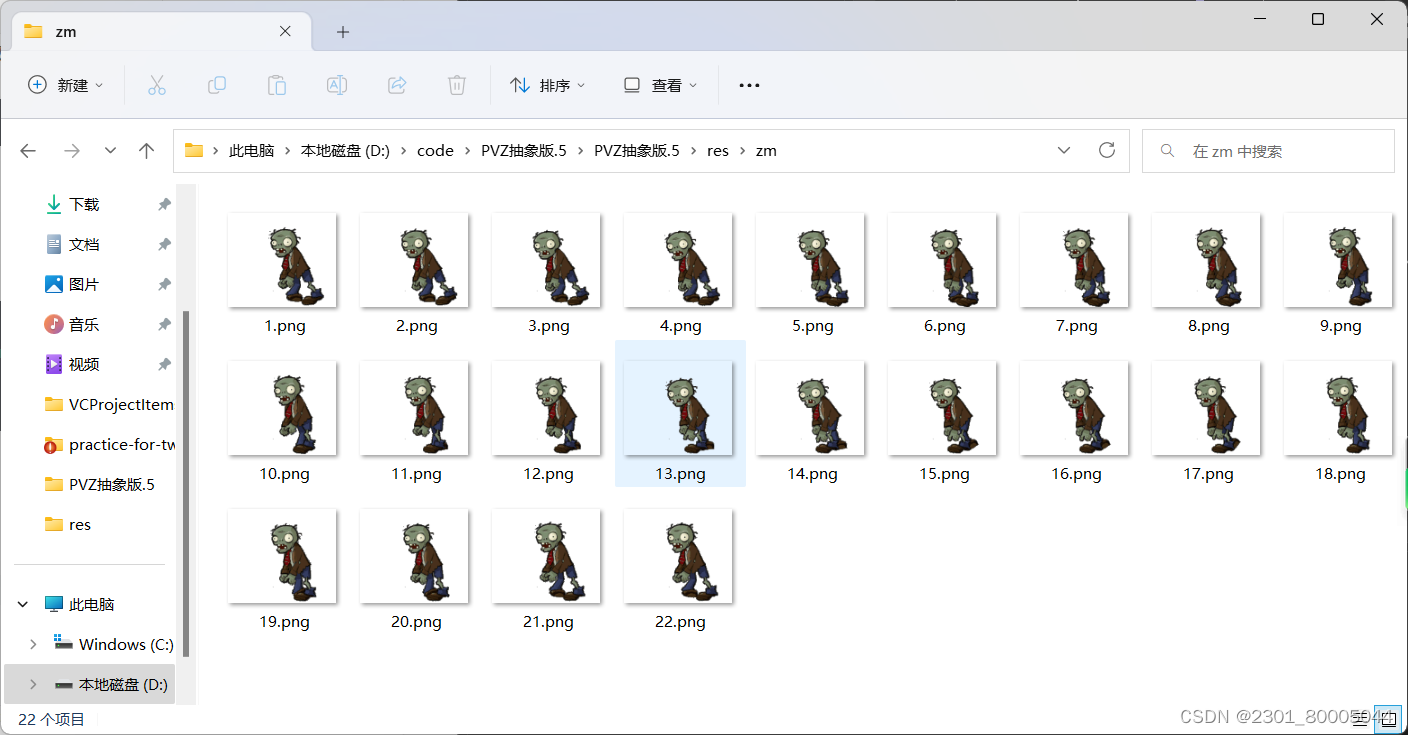The image size is (1408, 735).
Task: Click chevron after code in address bar
Action: point(467,151)
